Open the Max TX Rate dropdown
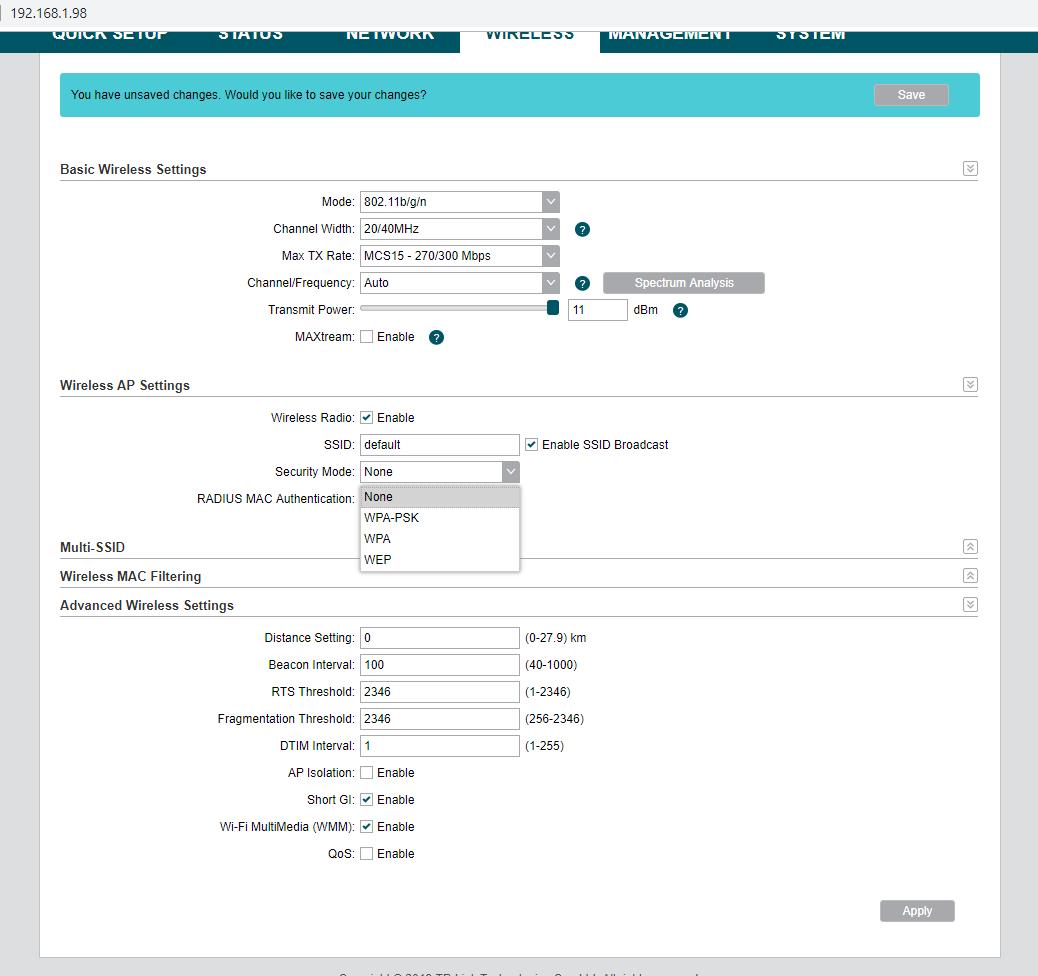Viewport: 1038px width, 976px height. [x=460, y=256]
